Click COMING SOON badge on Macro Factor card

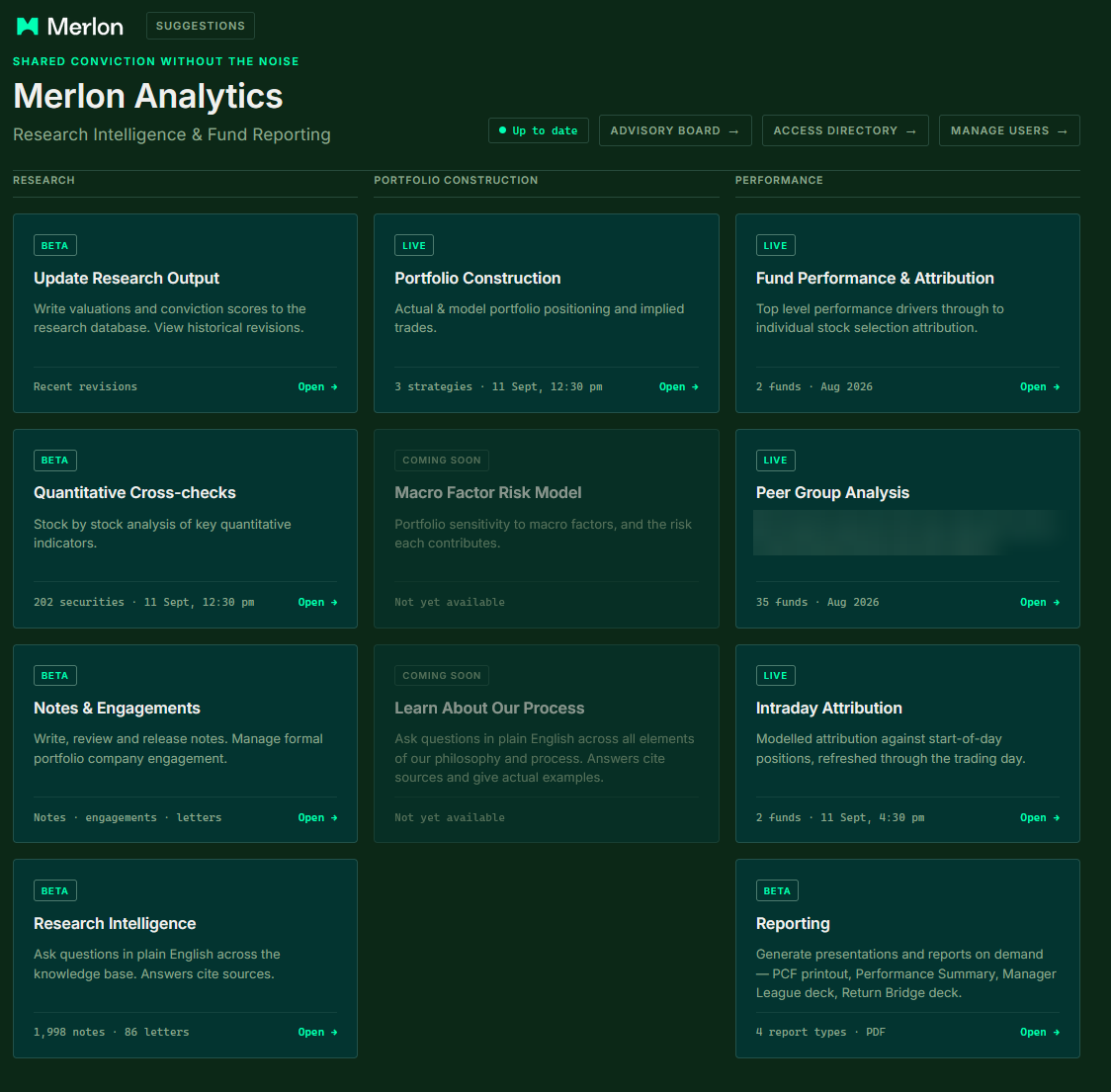point(442,461)
